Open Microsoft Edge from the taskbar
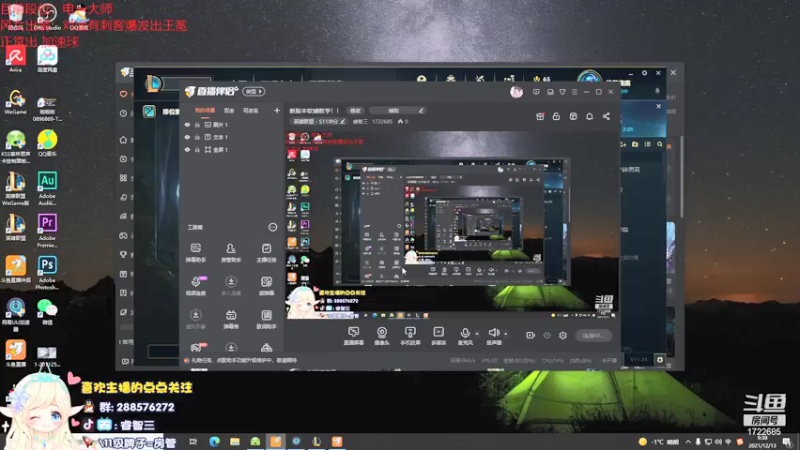 214,441
